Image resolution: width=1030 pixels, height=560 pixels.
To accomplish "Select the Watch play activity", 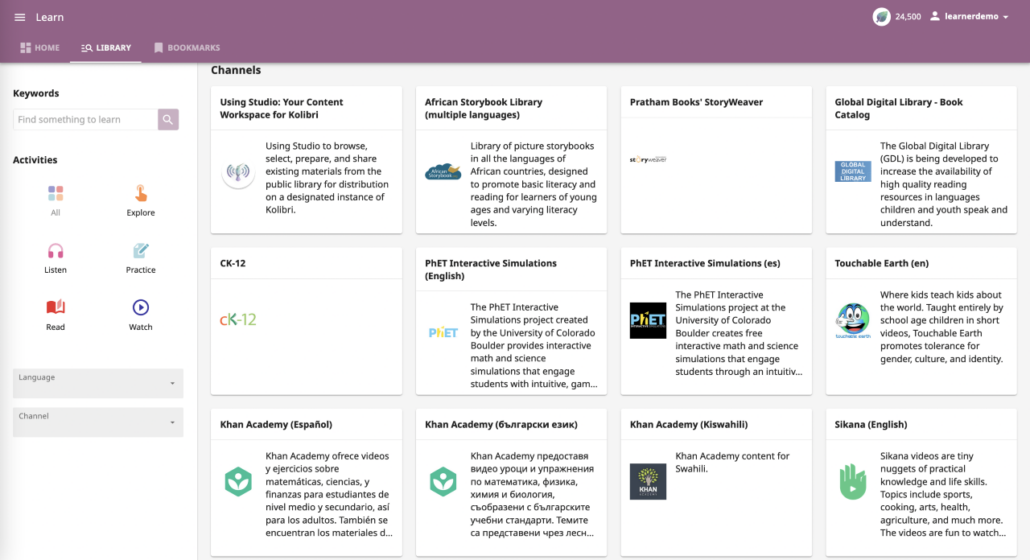I will tap(141, 307).
